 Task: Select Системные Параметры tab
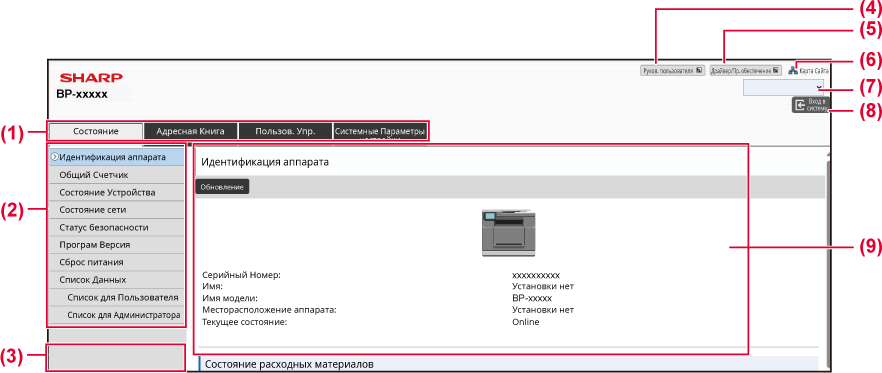[x=380, y=131]
